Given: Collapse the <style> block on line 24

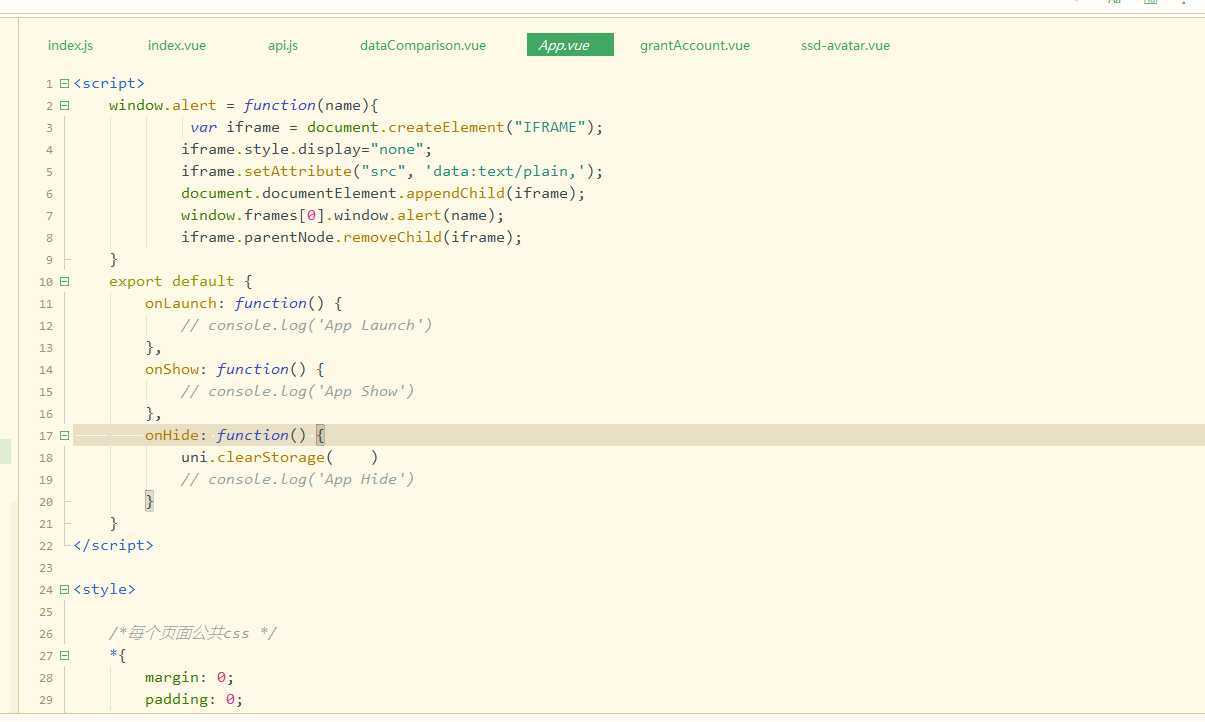Looking at the screenshot, I should 64,589.
